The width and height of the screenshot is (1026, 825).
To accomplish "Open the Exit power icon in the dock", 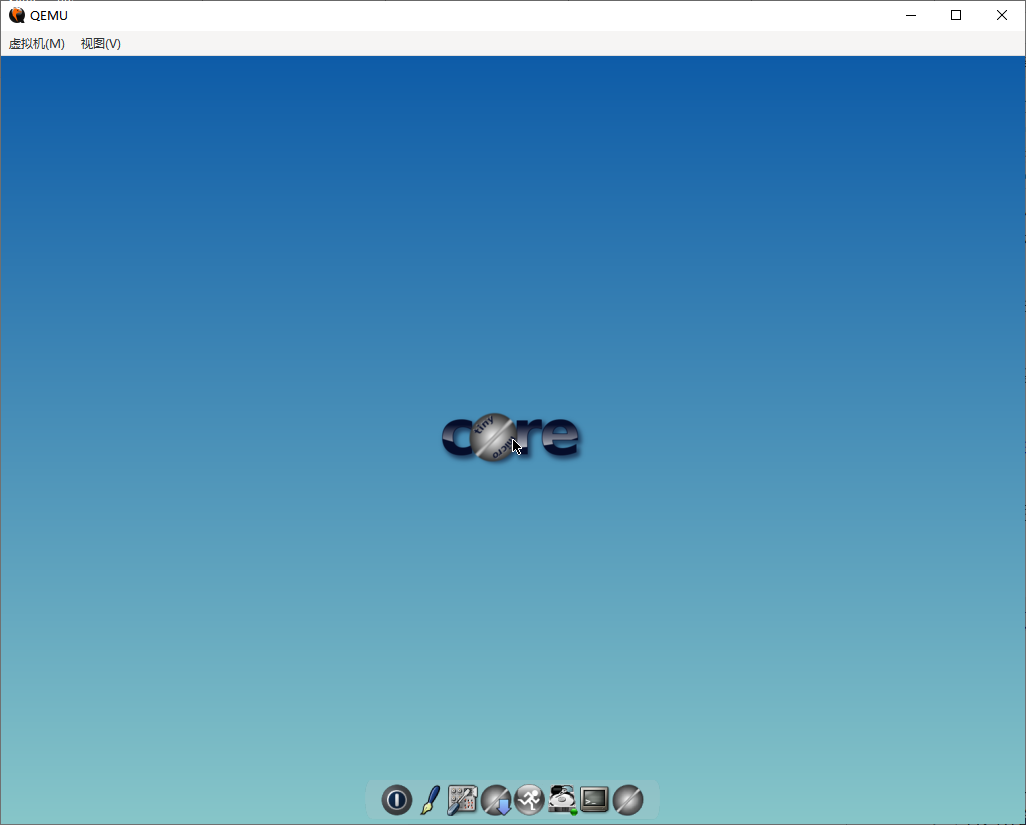I will pyautogui.click(x=397, y=800).
